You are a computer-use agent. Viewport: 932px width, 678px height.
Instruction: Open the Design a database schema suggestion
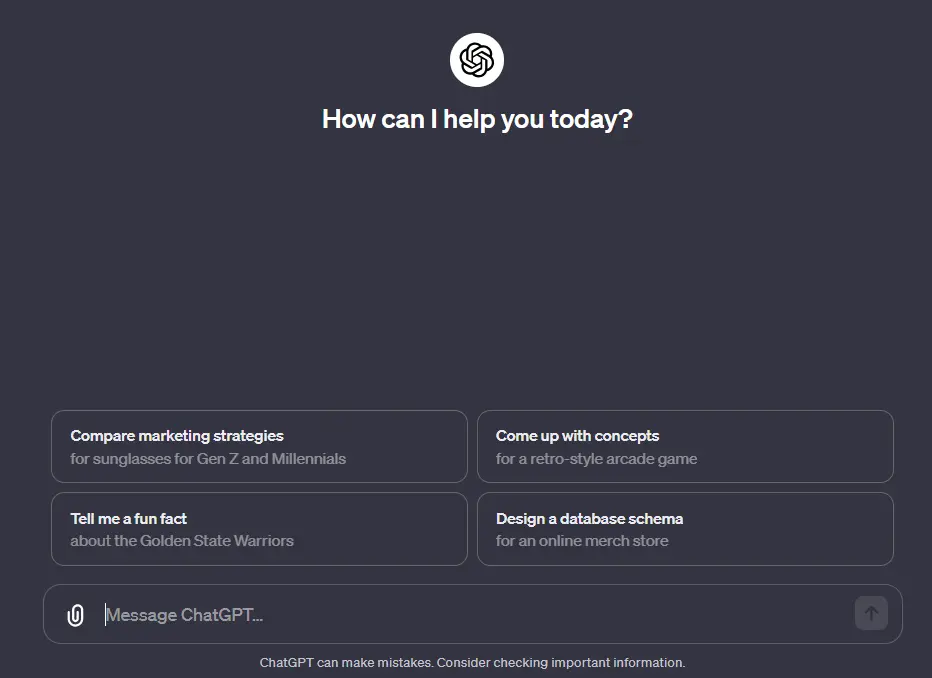(x=685, y=529)
